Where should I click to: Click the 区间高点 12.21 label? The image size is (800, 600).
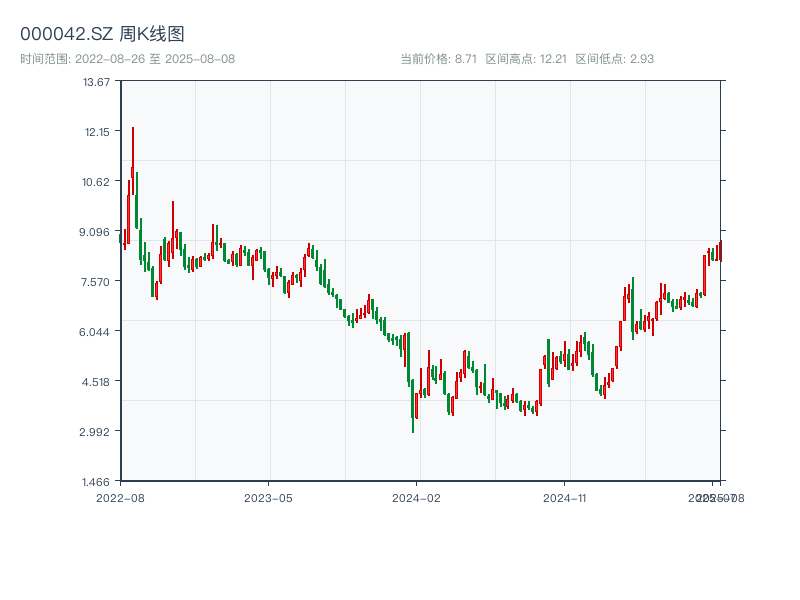[x=526, y=59]
